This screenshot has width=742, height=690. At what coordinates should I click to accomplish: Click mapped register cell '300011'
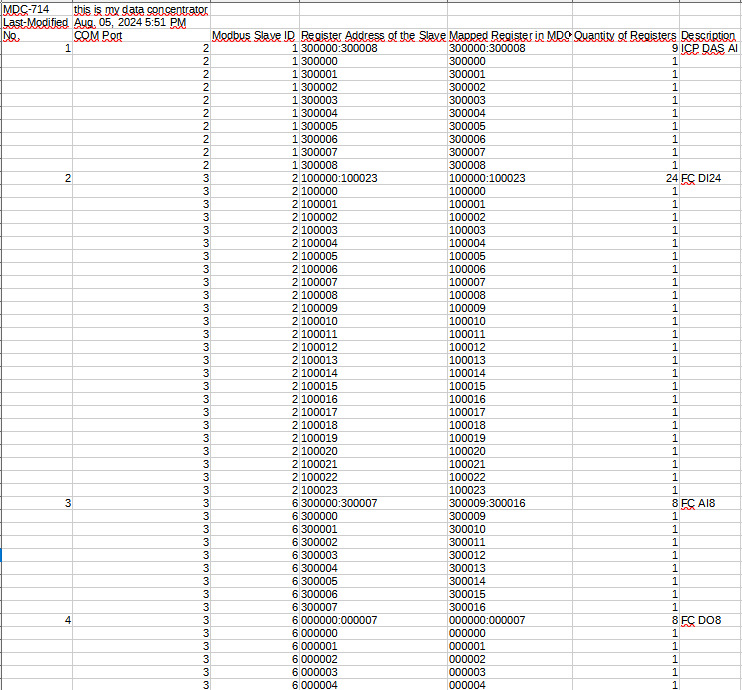pos(510,542)
